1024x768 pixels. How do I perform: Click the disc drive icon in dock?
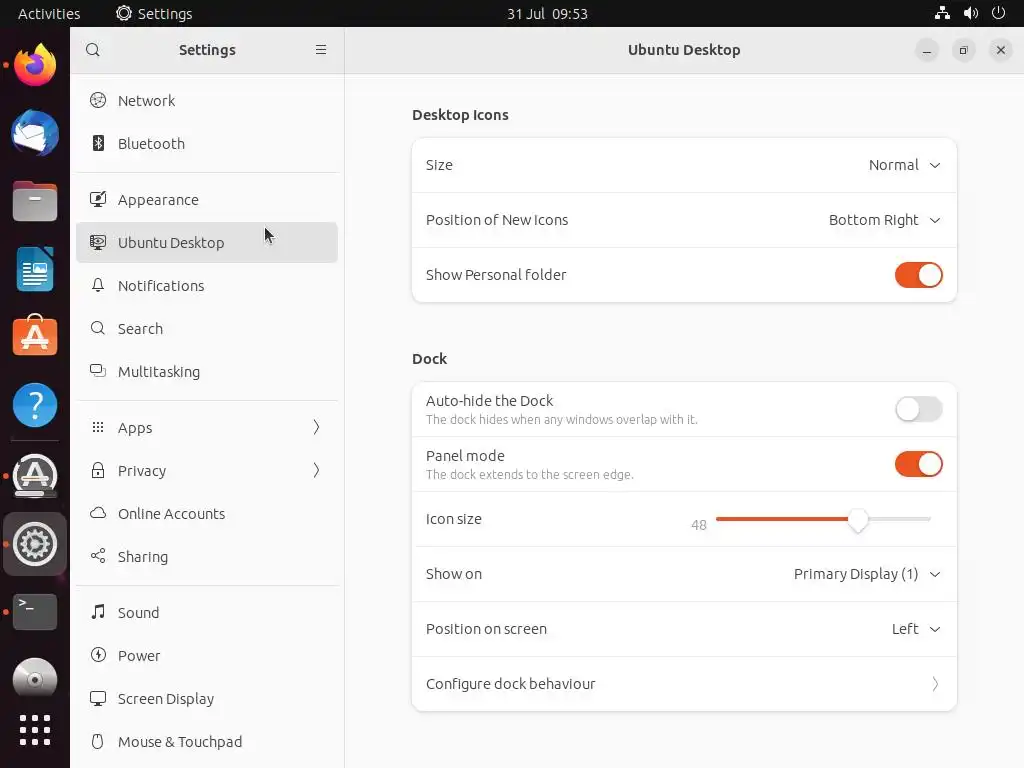coord(35,679)
